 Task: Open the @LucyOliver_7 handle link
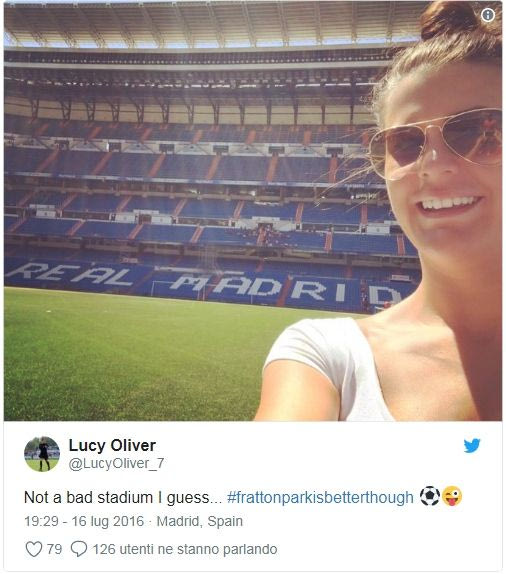tap(116, 463)
